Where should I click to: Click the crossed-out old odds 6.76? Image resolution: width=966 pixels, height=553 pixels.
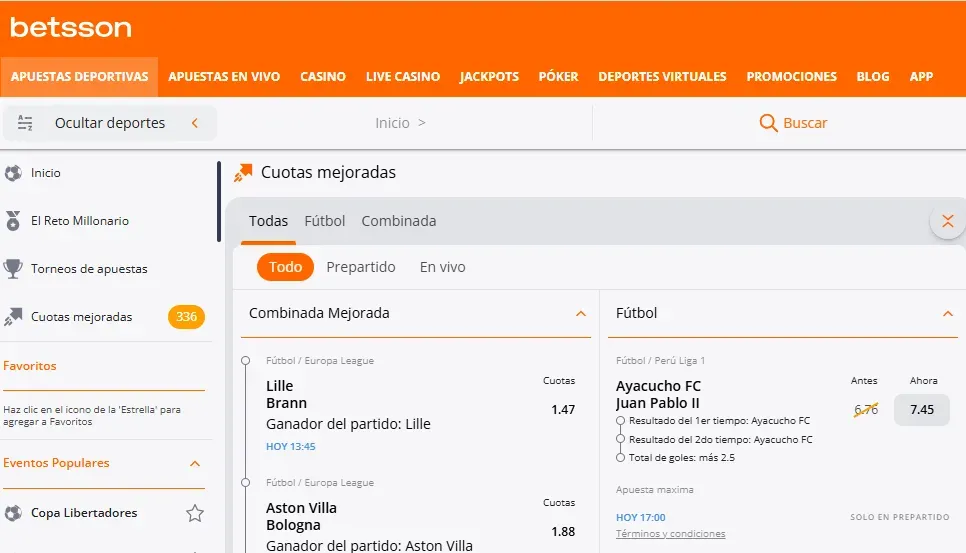(x=866, y=410)
